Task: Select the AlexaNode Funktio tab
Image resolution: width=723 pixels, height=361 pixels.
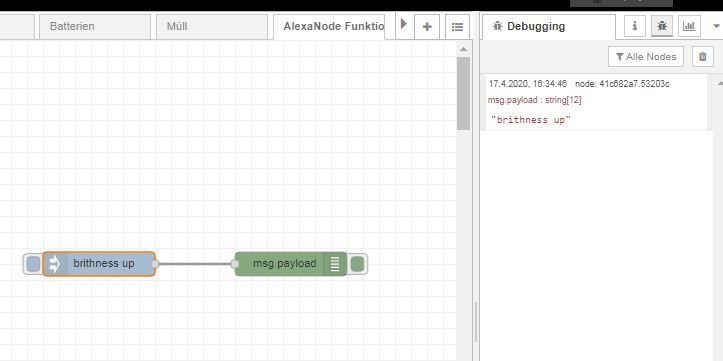Action: (329, 27)
